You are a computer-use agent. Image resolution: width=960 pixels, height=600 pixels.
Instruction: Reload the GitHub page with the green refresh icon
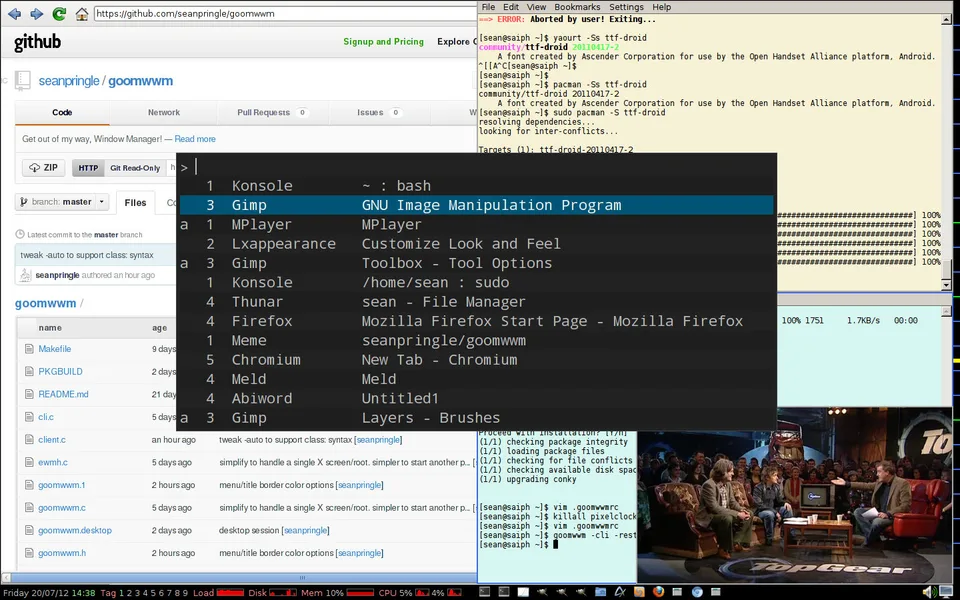point(59,13)
